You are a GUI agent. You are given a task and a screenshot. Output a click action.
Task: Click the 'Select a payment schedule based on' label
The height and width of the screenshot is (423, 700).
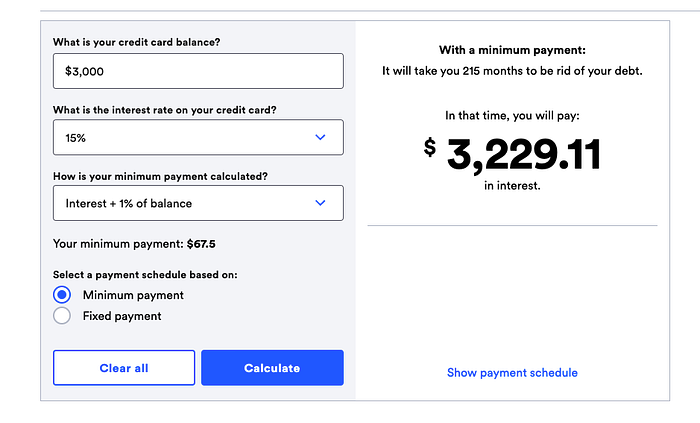tap(145, 274)
